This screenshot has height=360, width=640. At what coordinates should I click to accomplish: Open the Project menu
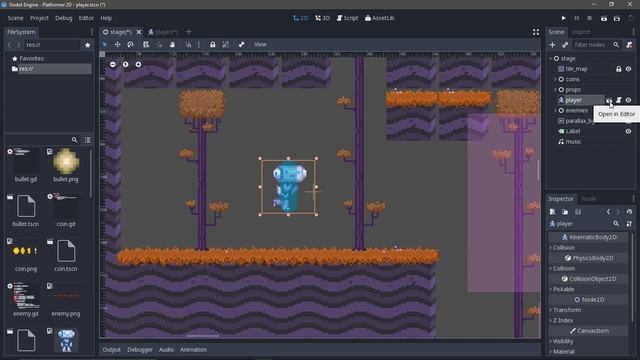[x=39, y=18]
